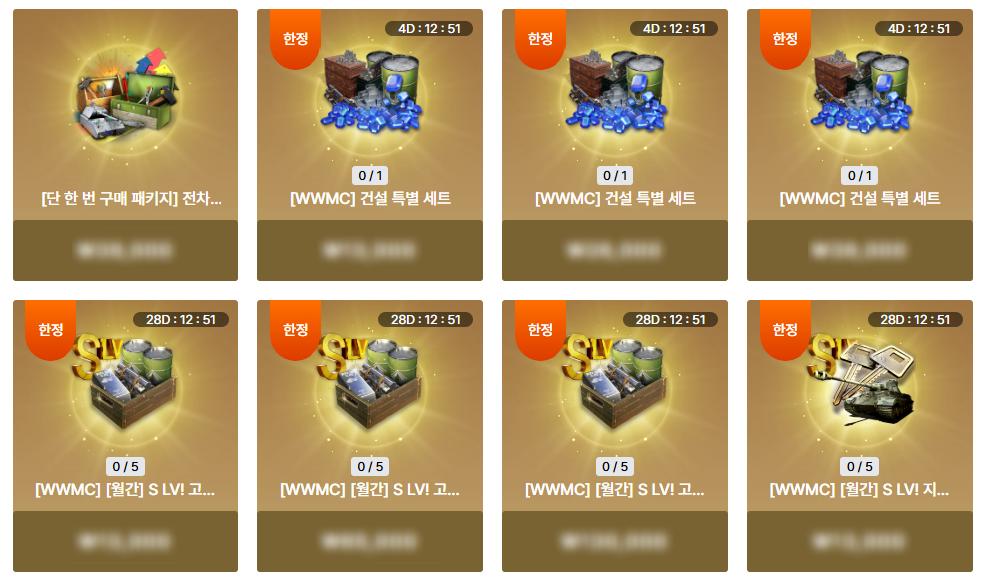Click 한정 badge on keys-and-tank card

tap(785, 330)
